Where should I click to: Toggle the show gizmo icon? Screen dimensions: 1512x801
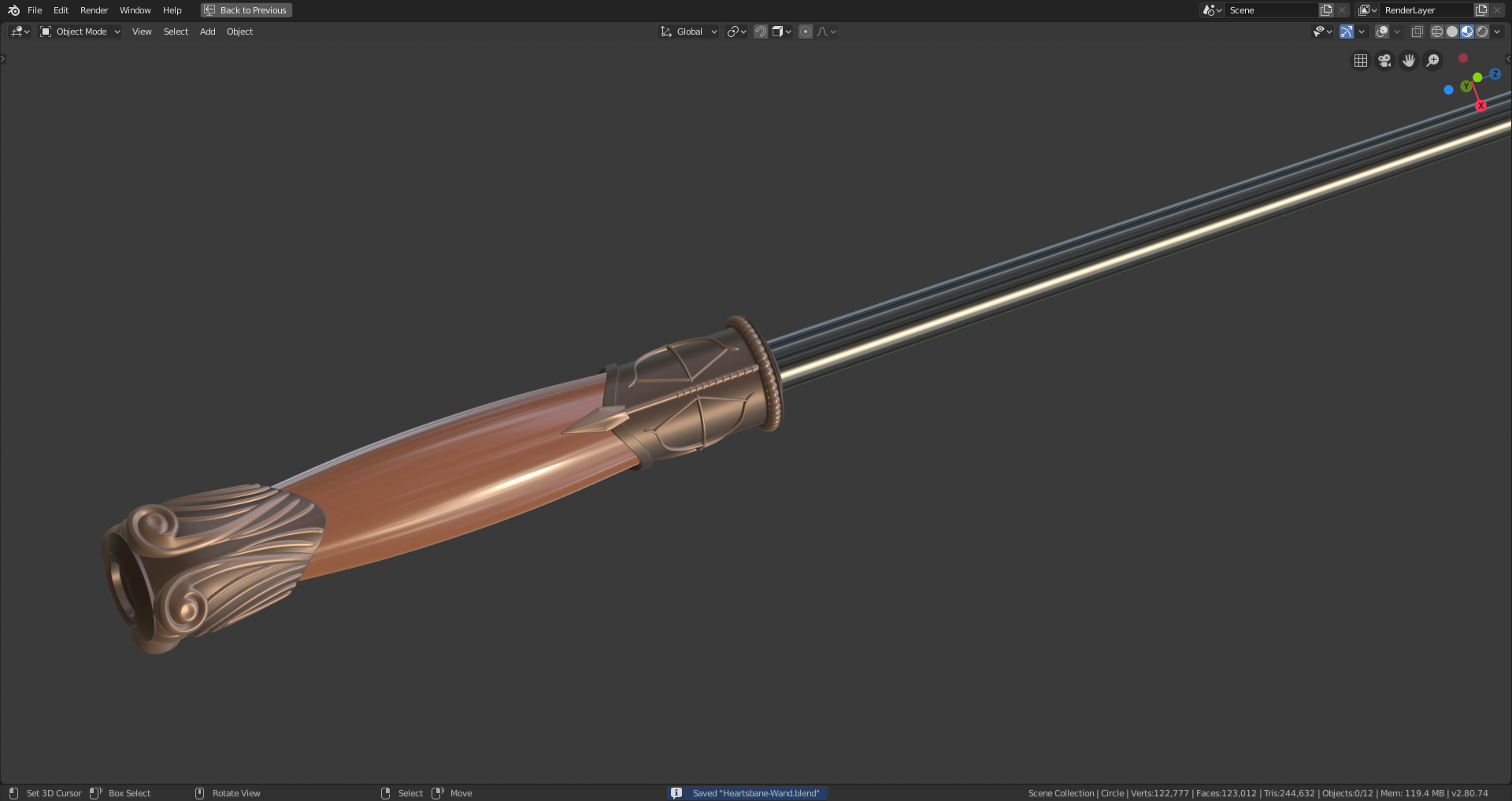click(x=1347, y=32)
